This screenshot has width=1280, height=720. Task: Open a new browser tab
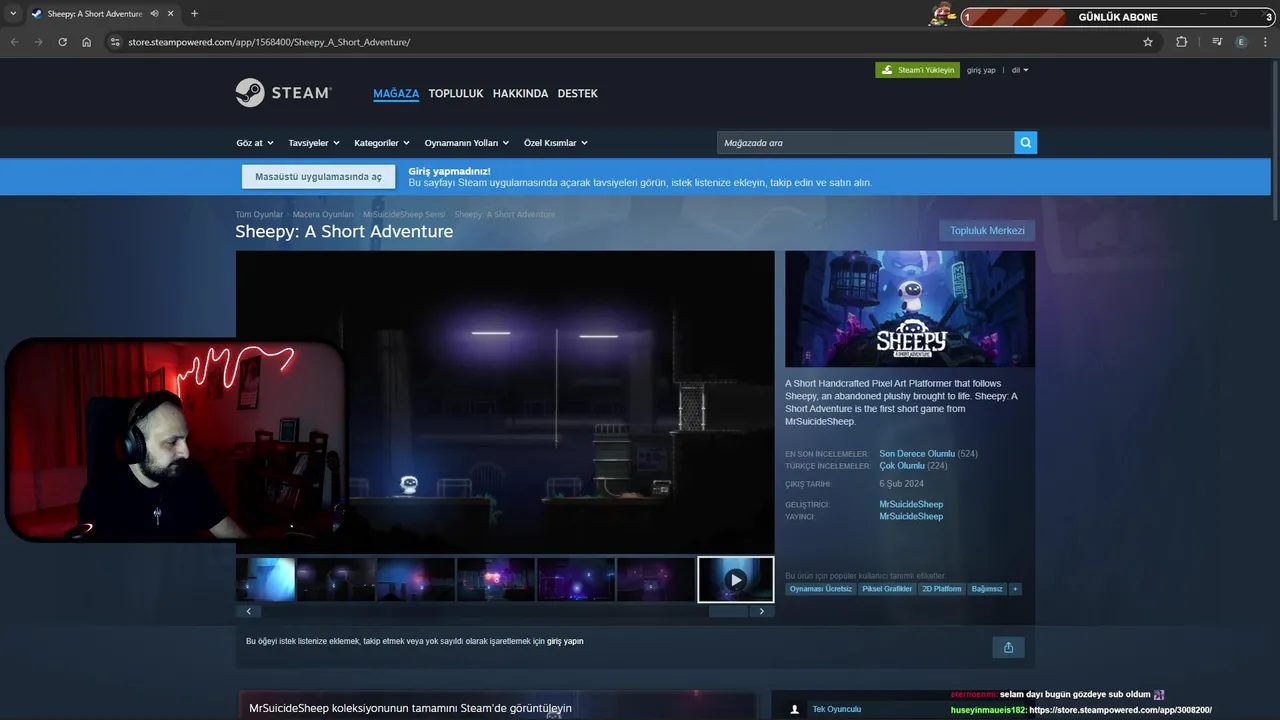194,14
